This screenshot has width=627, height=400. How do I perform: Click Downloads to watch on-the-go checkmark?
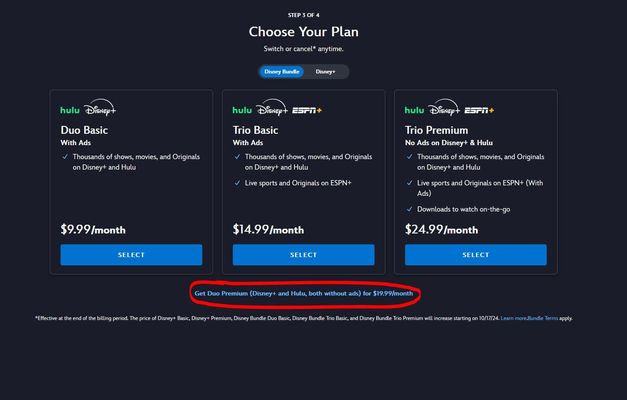409,209
